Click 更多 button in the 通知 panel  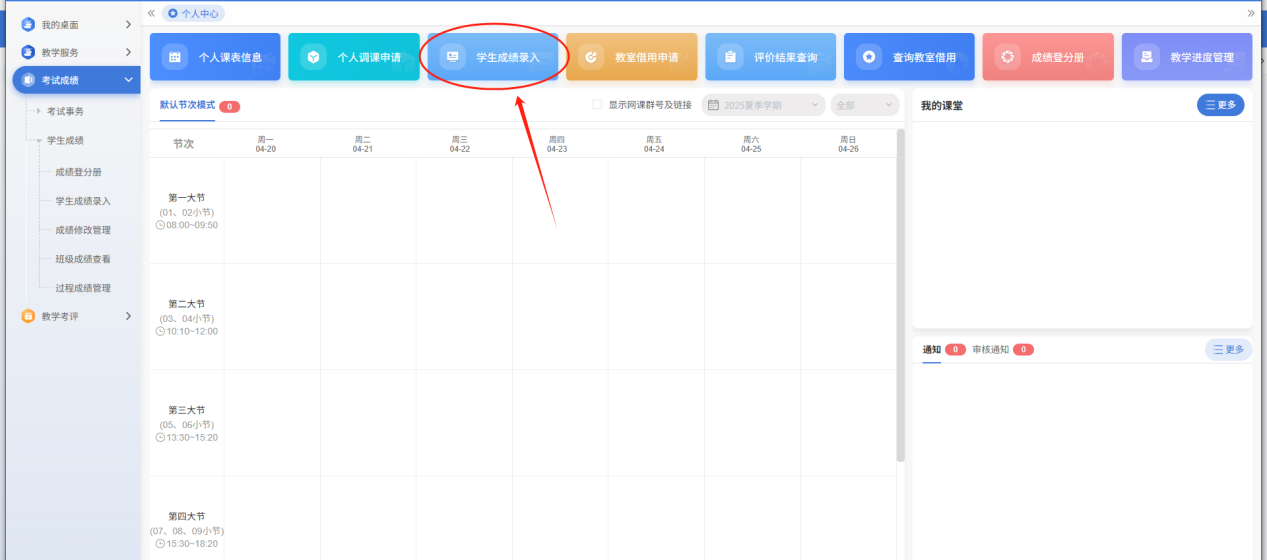click(1228, 349)
